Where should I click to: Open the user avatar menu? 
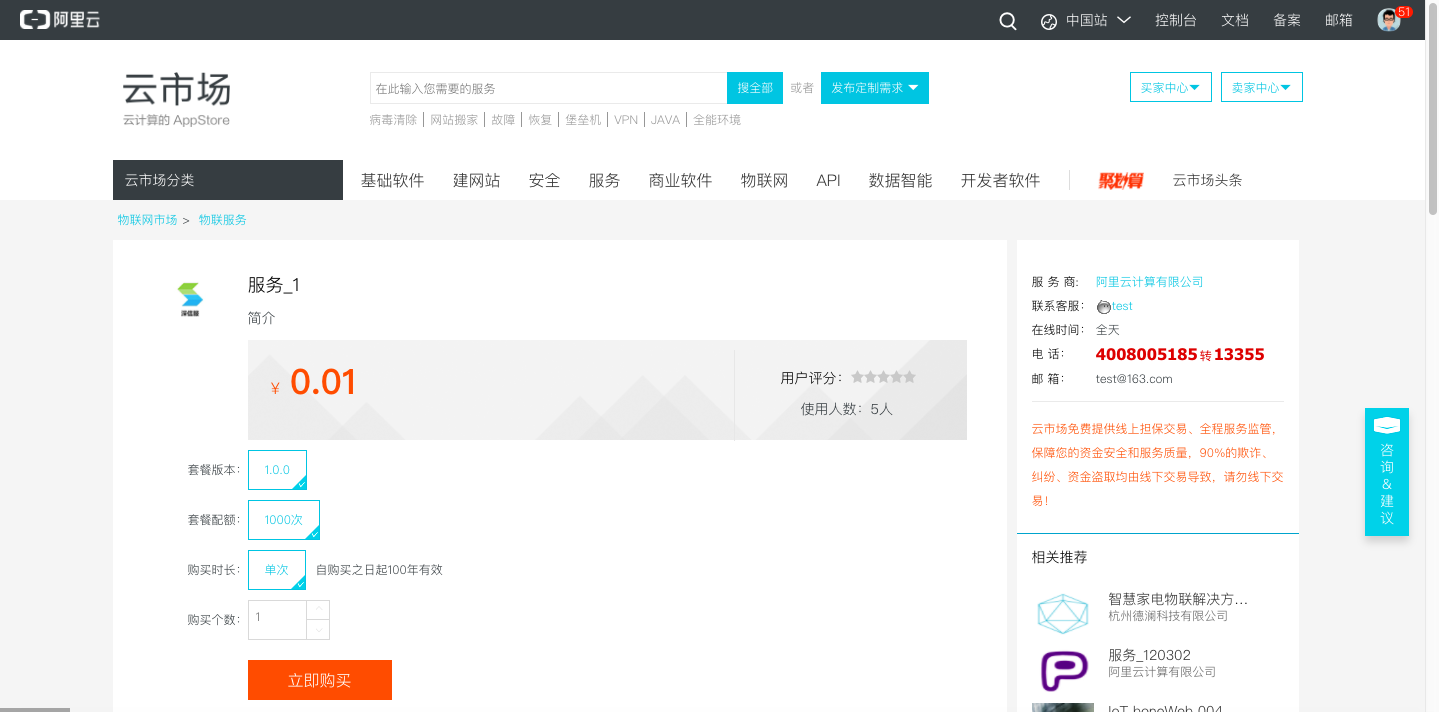point(1389,20)
